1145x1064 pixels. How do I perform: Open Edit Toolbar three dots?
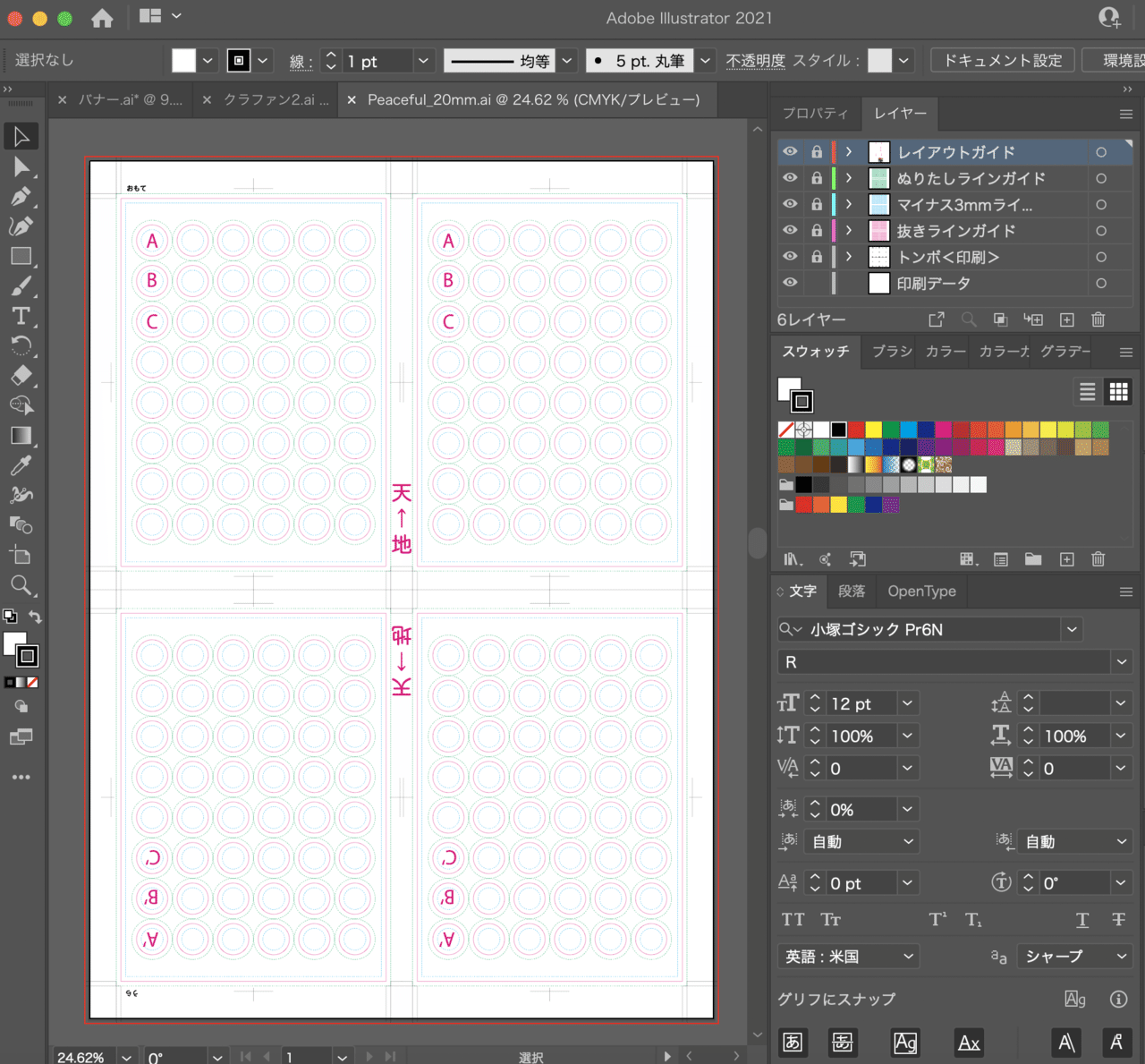[21, 777]
